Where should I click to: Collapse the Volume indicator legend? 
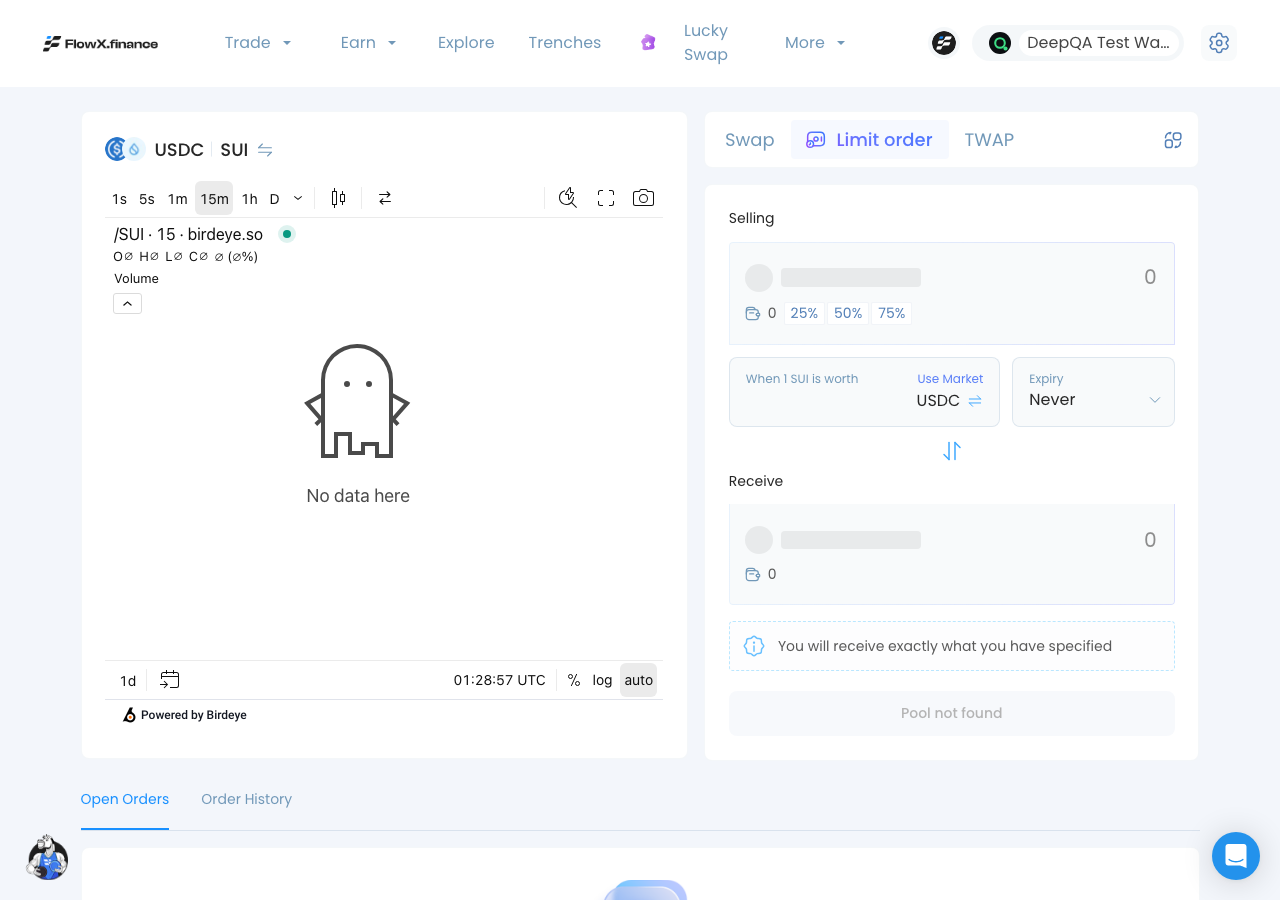[127, 303]
